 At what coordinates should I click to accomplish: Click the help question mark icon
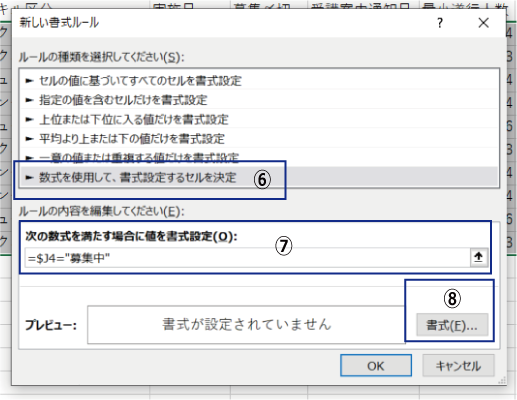pyautogui.click(x=440, y=23)
